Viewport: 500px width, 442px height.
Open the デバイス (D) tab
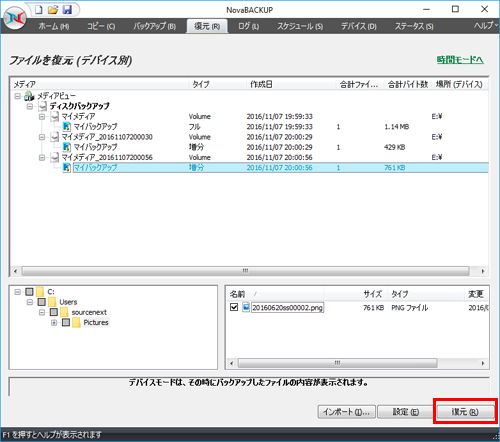click(358, 26)
